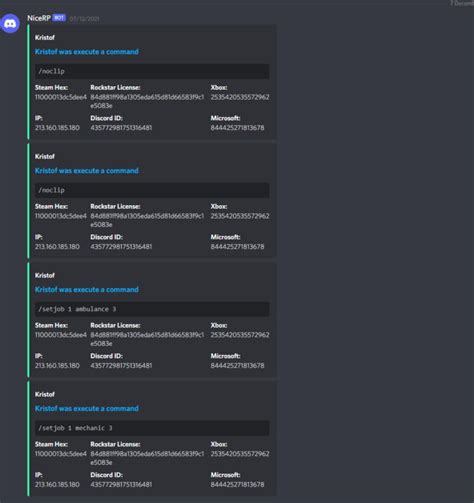The width and height of the screenshot is (474, 503).
Task: Click the NiceRP bot Discord avatar
Action: pyautogui.click(x=10, y=23)
